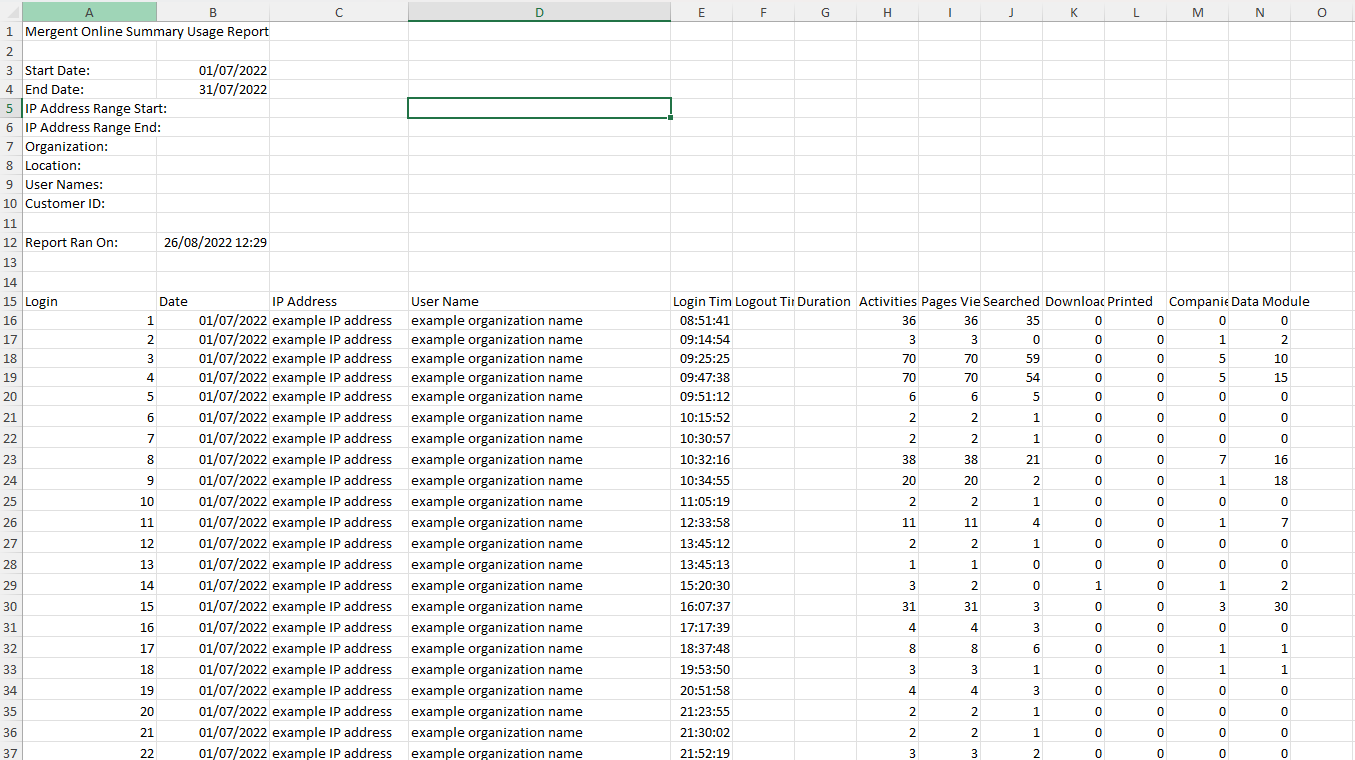Select Start Date value 01/07/2022 in row 3
Image resolution: width=1355 pixels, height=760 pixels.
point(213,70)
